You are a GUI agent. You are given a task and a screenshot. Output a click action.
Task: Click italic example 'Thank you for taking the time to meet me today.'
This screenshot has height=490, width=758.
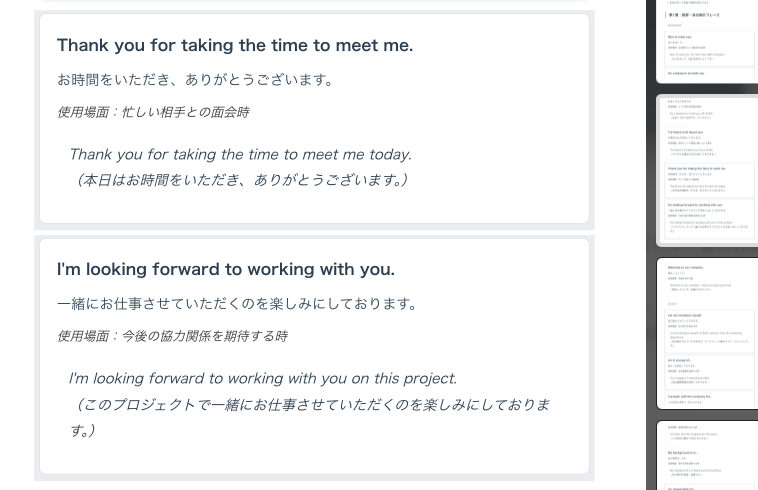[240, 154]
